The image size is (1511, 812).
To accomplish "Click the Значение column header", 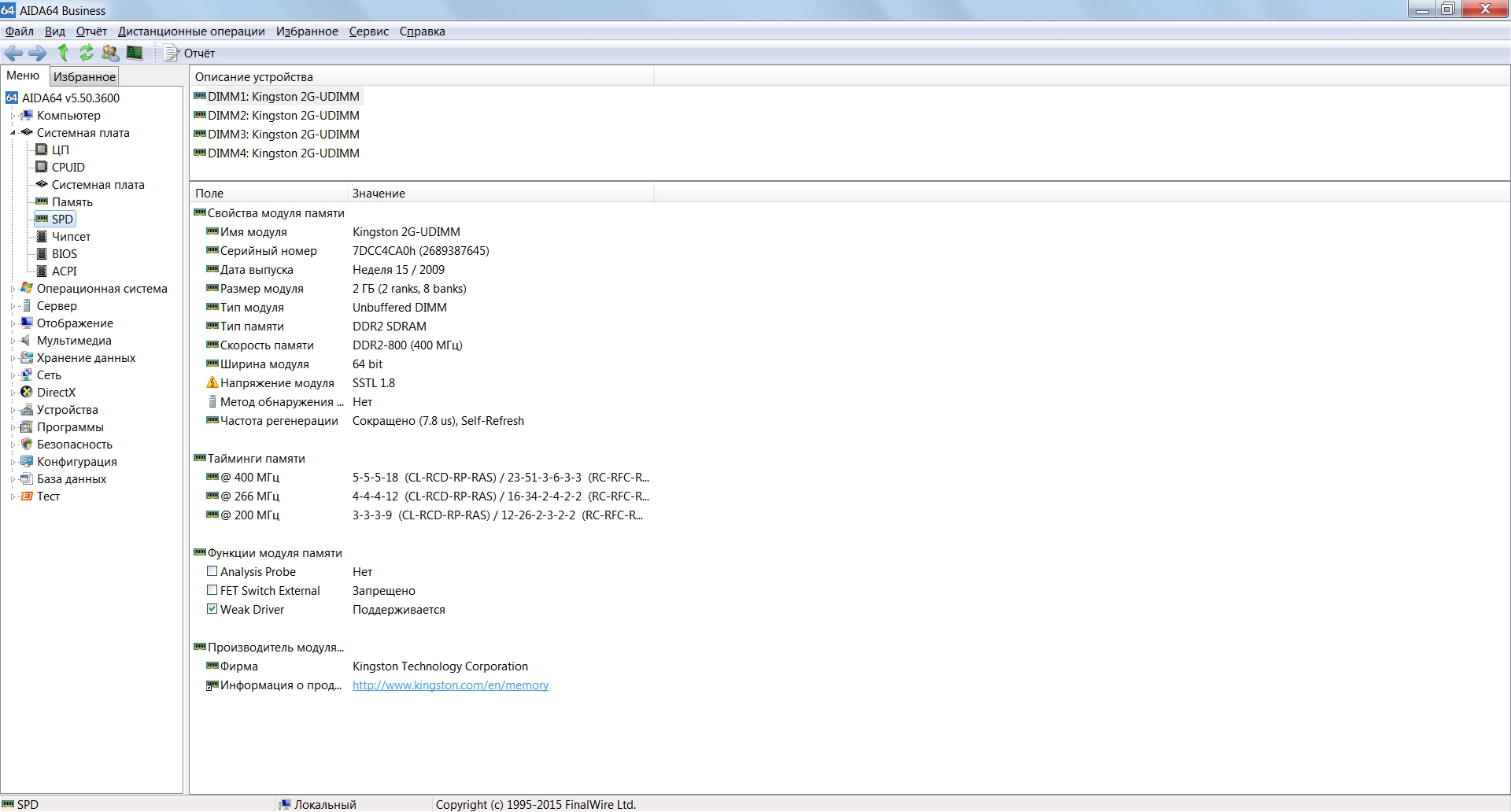I will coord(501,193).
